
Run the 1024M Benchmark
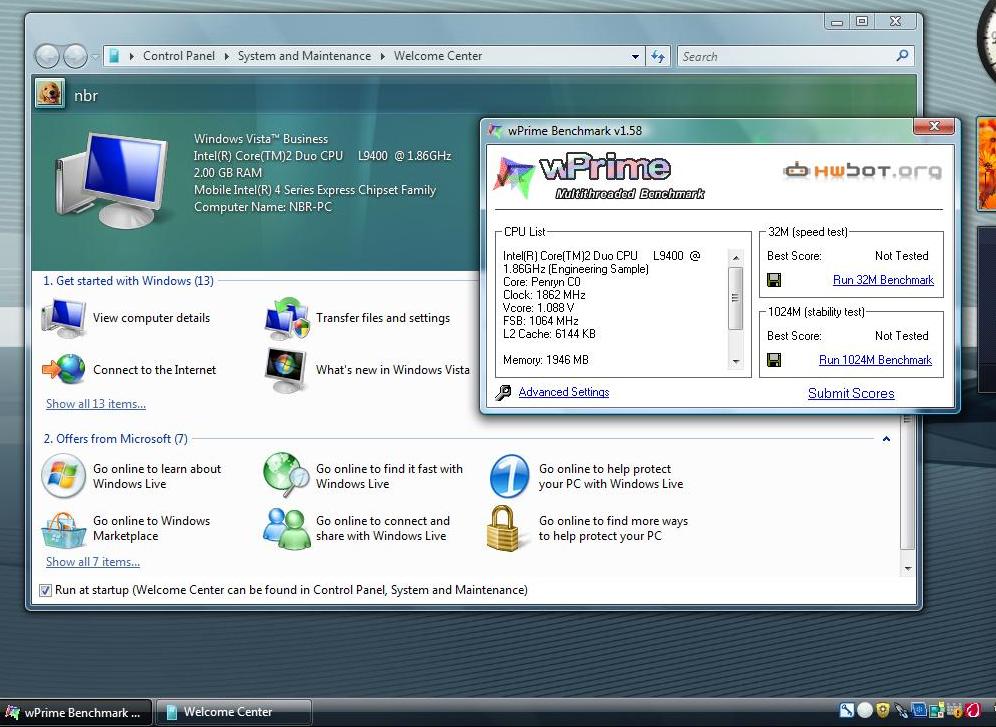click(x=875, y=360)
